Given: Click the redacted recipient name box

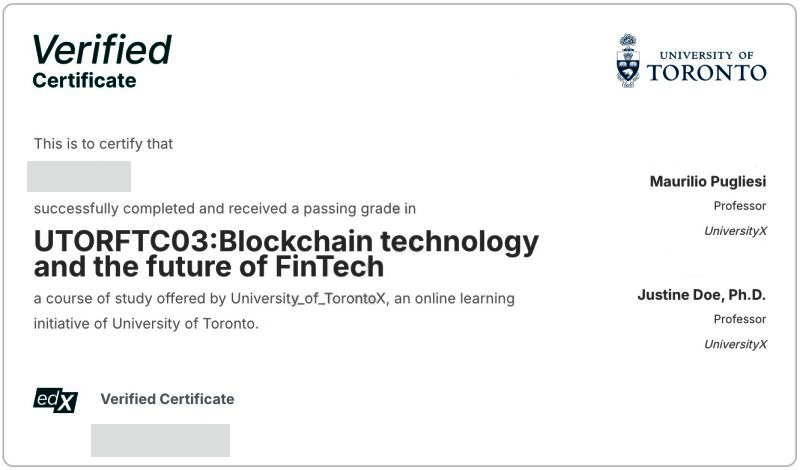Looking at the screenshot, I should click(79, 177).
